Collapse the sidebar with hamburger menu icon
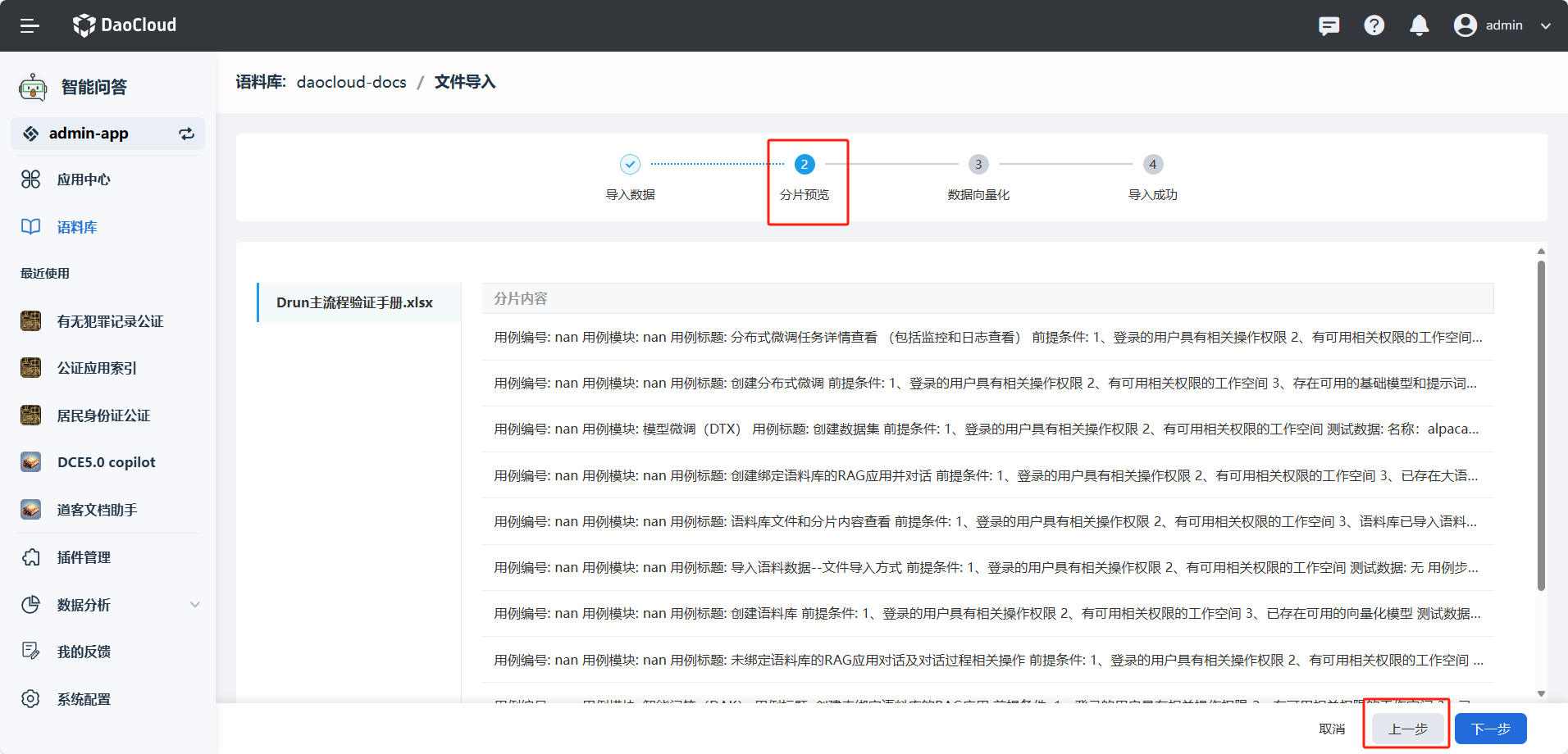 pos(30,25)
